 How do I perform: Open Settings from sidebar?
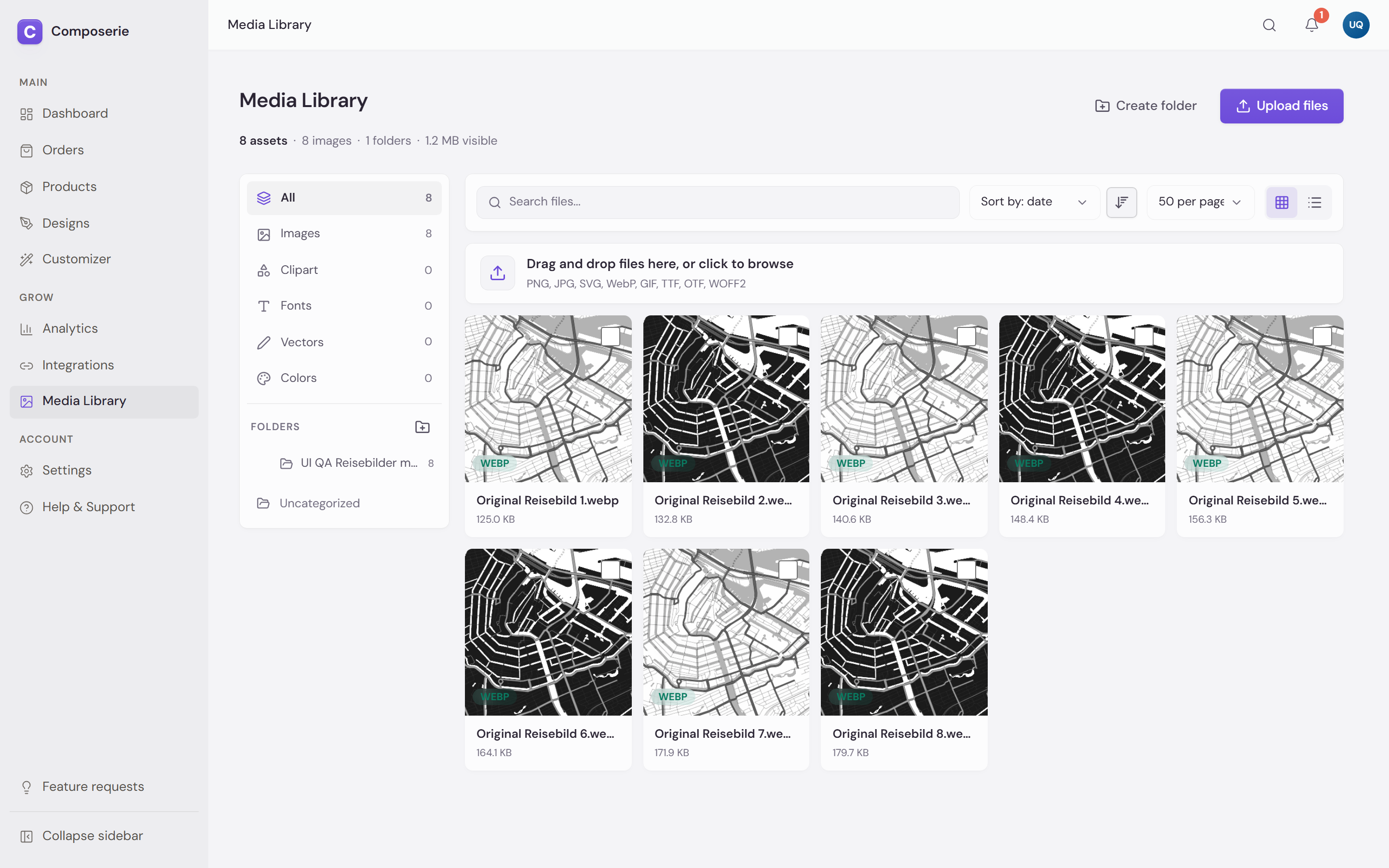[x=104, y=470]
